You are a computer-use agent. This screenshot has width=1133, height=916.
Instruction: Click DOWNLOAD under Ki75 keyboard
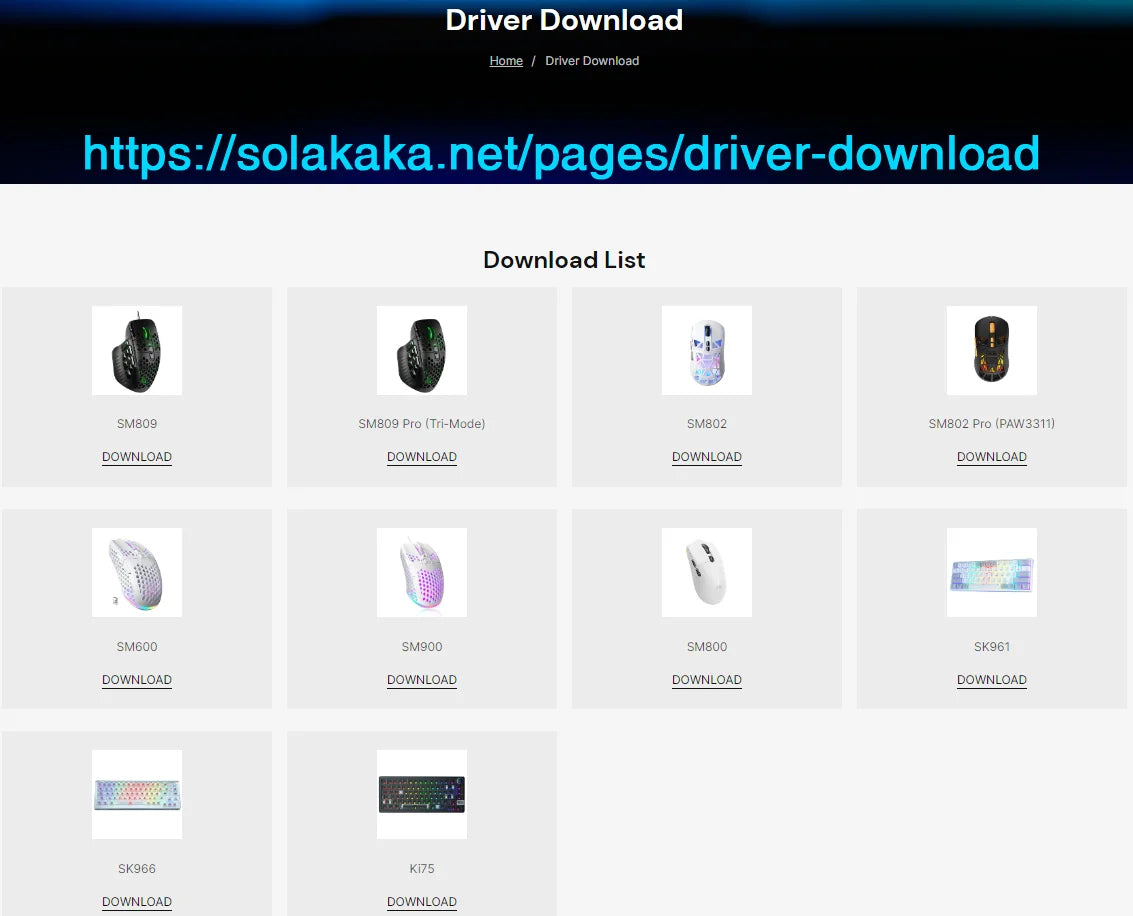pos(422,902)
